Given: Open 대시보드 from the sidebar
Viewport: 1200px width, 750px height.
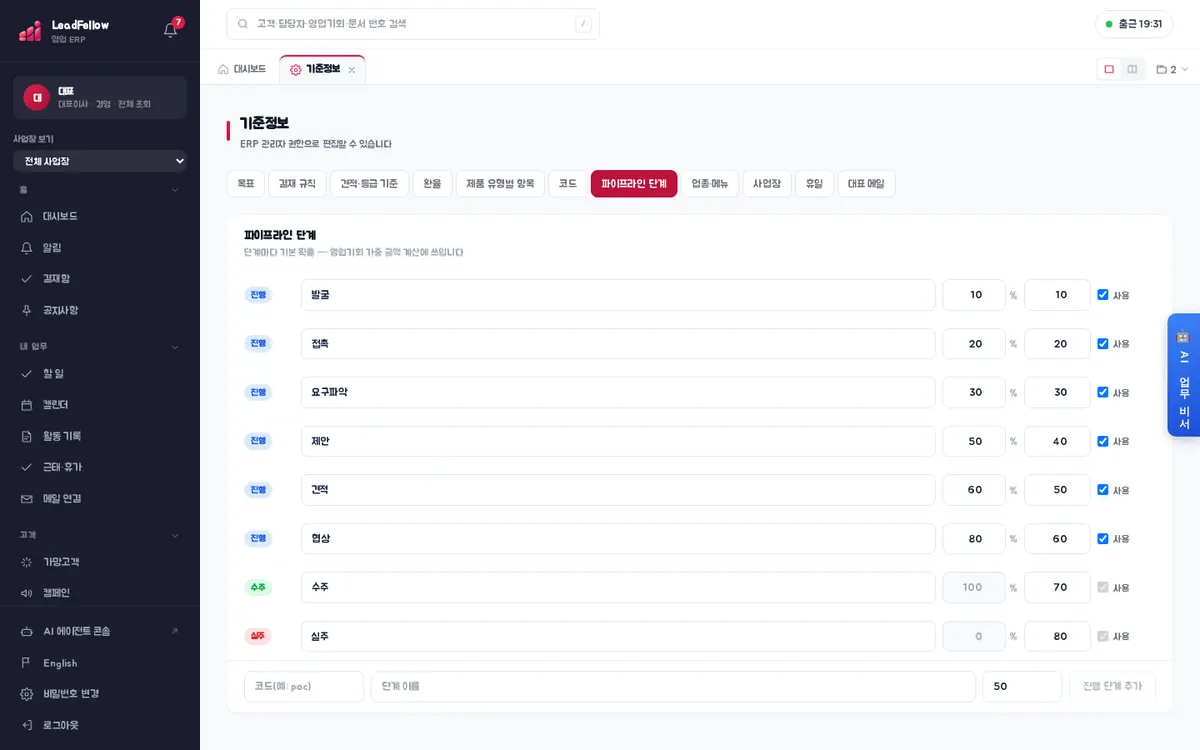Looking at the screenshot, I should [x=100, y=216].
